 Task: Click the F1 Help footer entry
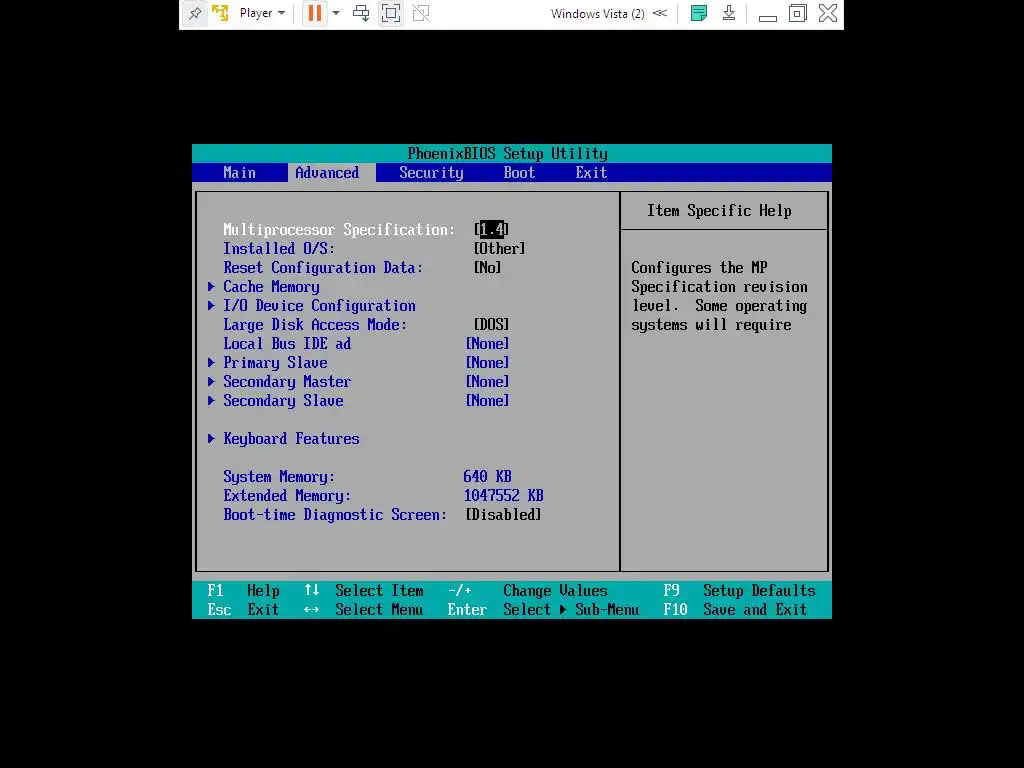244,590
